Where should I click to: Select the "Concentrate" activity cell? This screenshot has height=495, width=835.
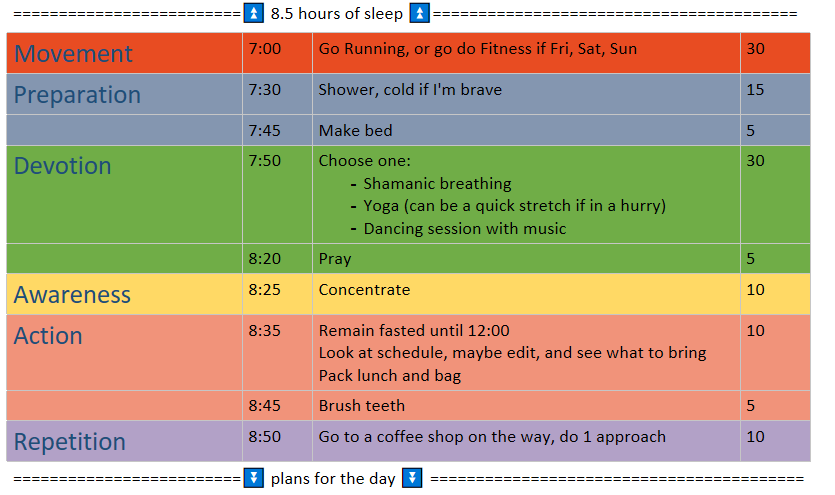click(364, 290)
